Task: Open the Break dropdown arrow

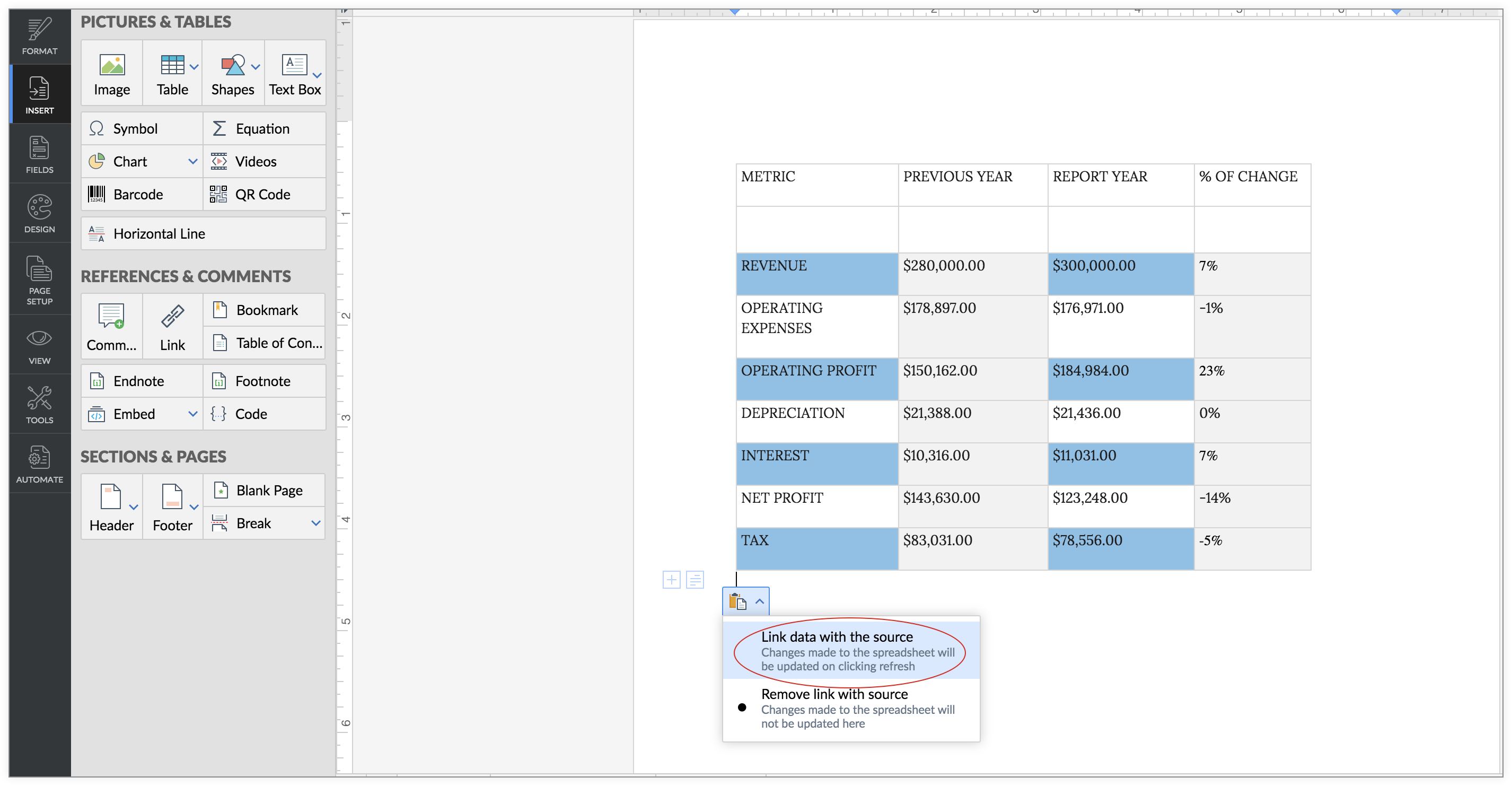Action: coord(316,523)
